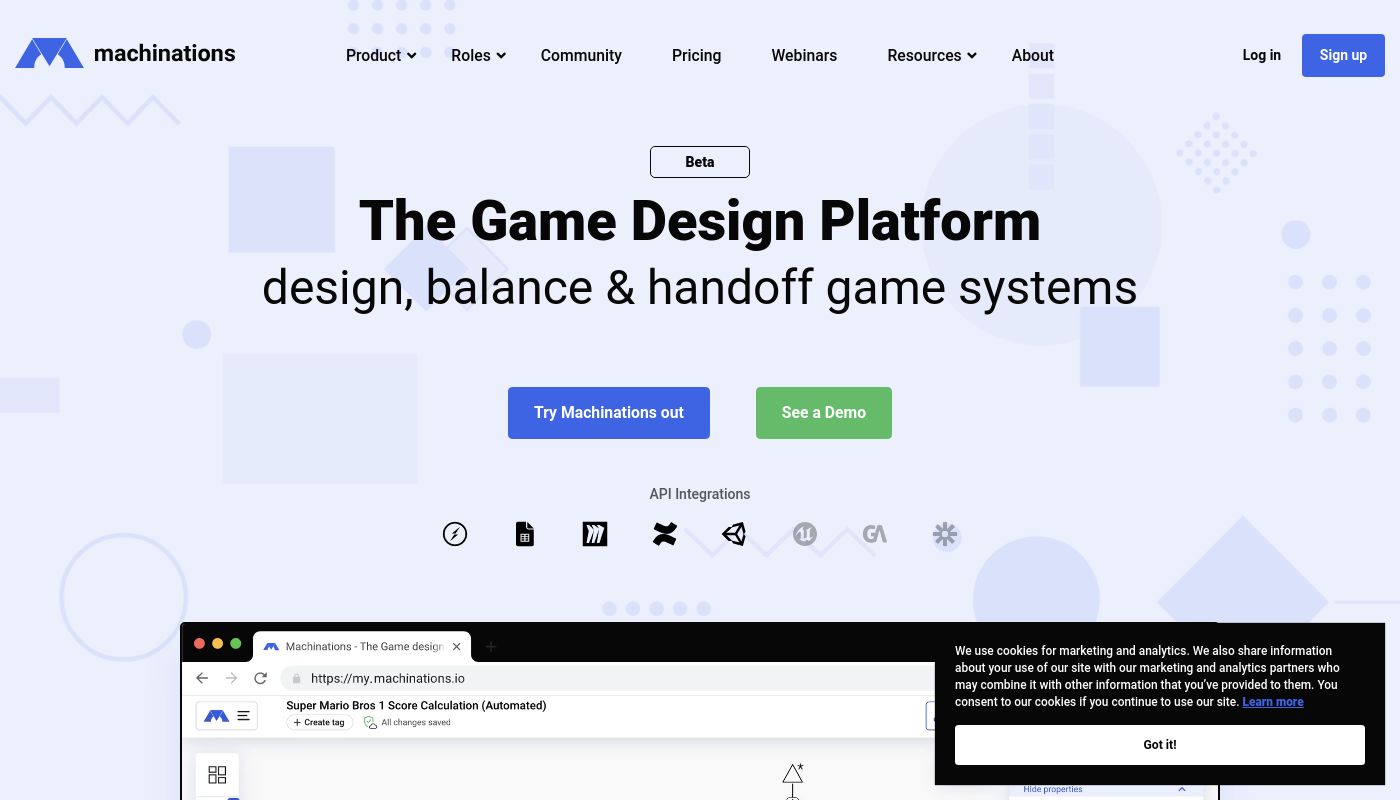The height and width of the screenshot is (800, 1400).
Task: Click the back arrow in the preview browser
Action: tap(202, 678)
